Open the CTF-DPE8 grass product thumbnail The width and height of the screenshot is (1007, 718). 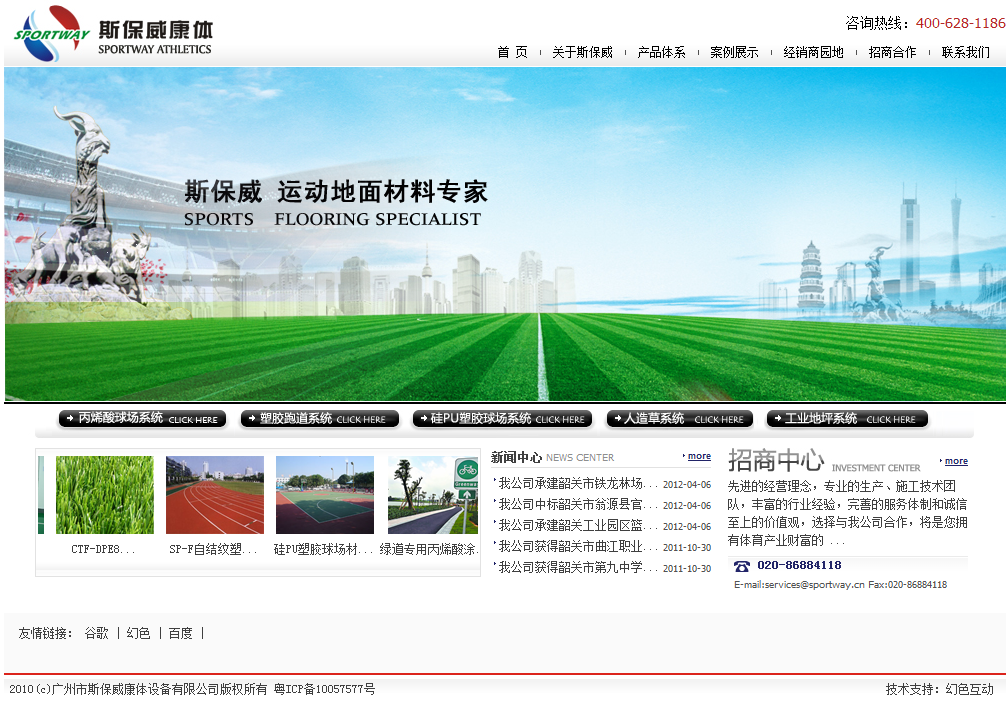point(105,495)
